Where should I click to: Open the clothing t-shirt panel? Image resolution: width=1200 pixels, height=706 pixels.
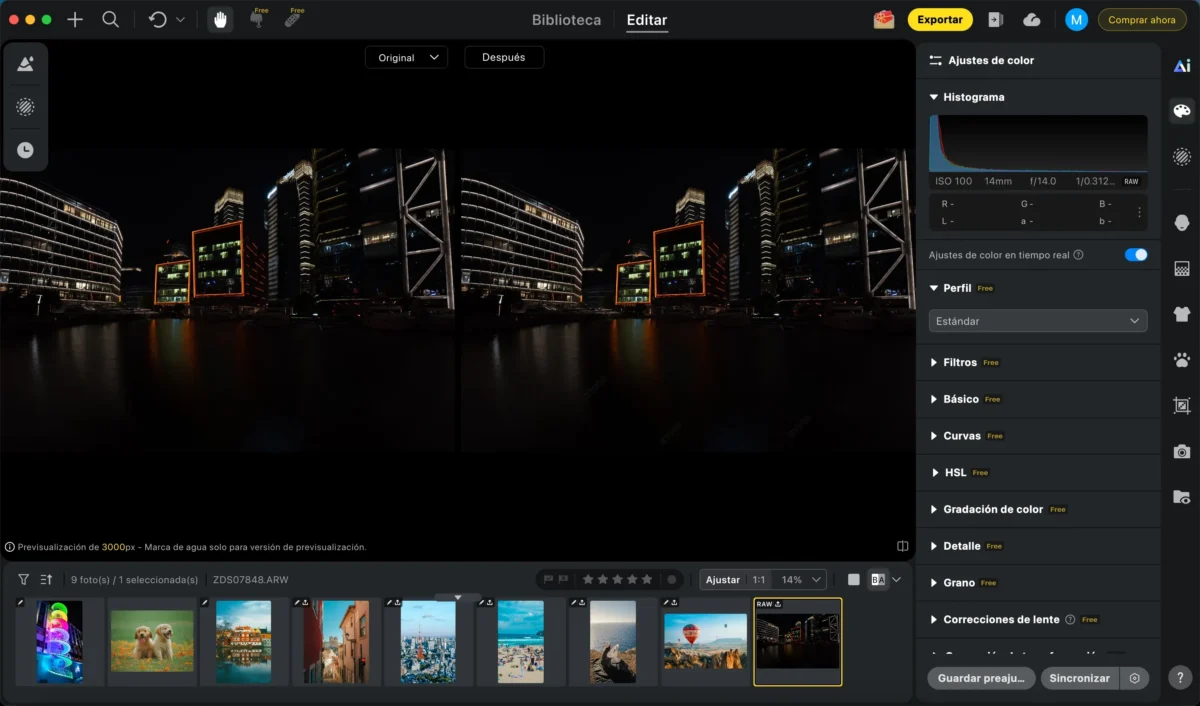pyautogui.click(x=1182, y=314)
